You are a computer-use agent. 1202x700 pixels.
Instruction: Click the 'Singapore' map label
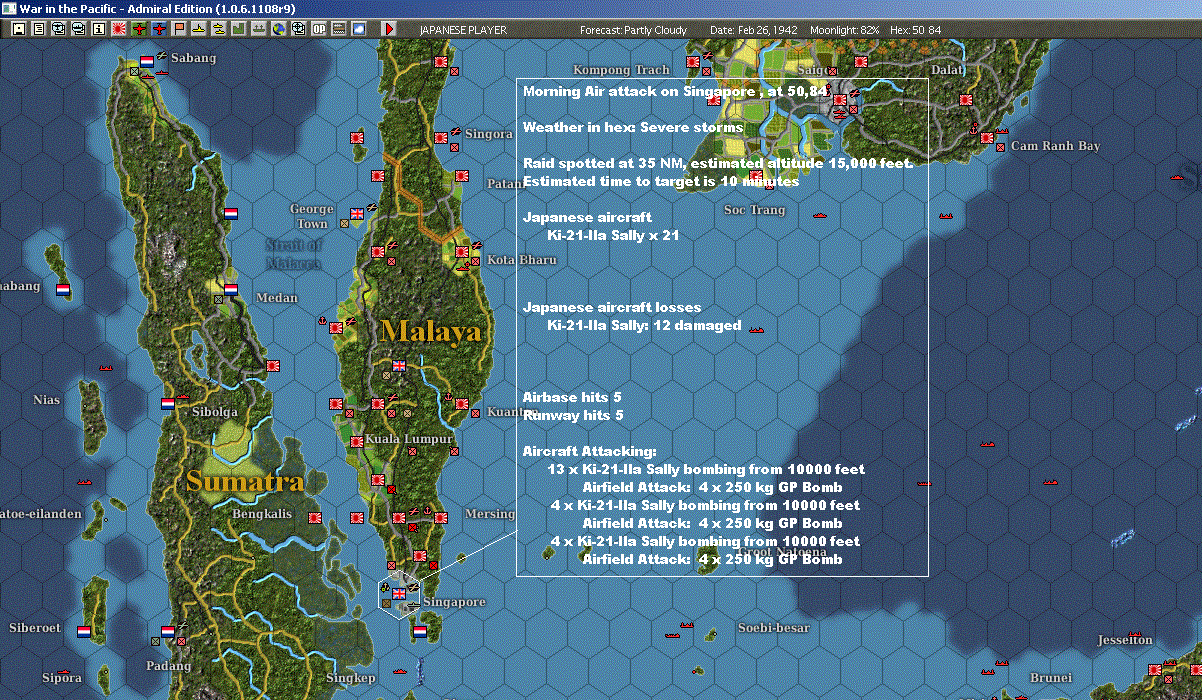click(454, 602)
